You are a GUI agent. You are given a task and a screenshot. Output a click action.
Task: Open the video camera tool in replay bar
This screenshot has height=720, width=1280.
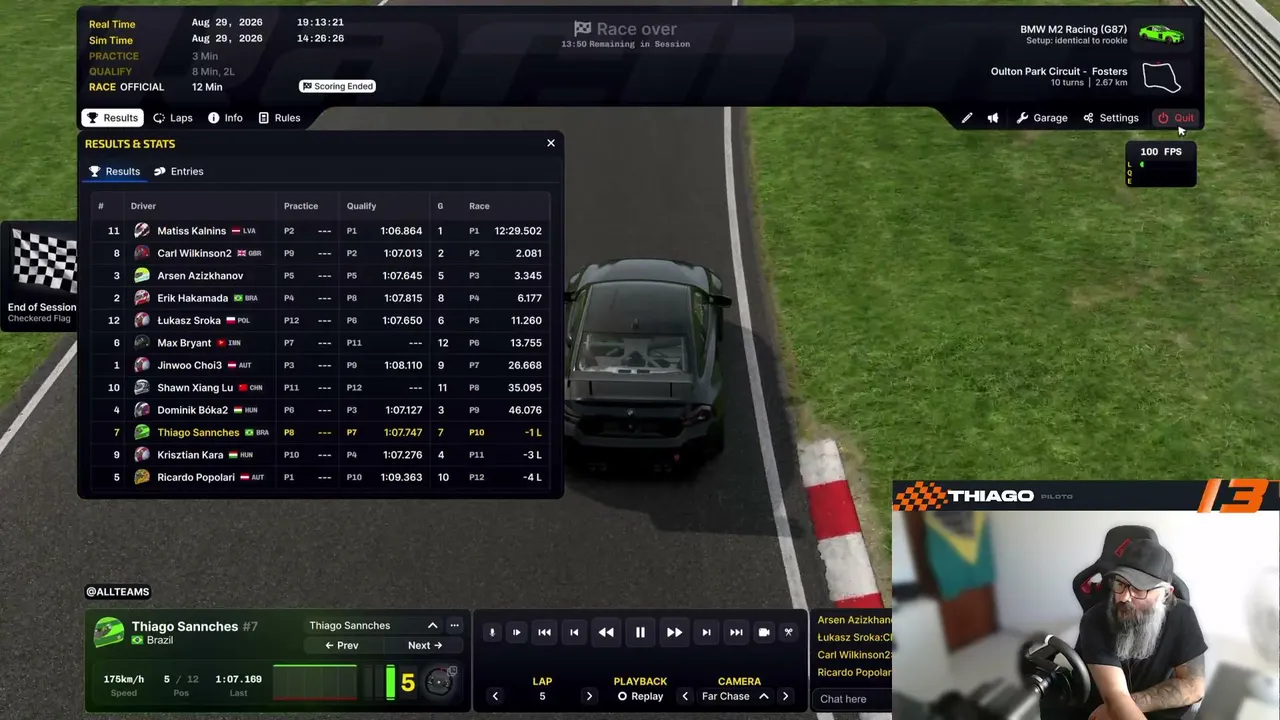point(764,632)
